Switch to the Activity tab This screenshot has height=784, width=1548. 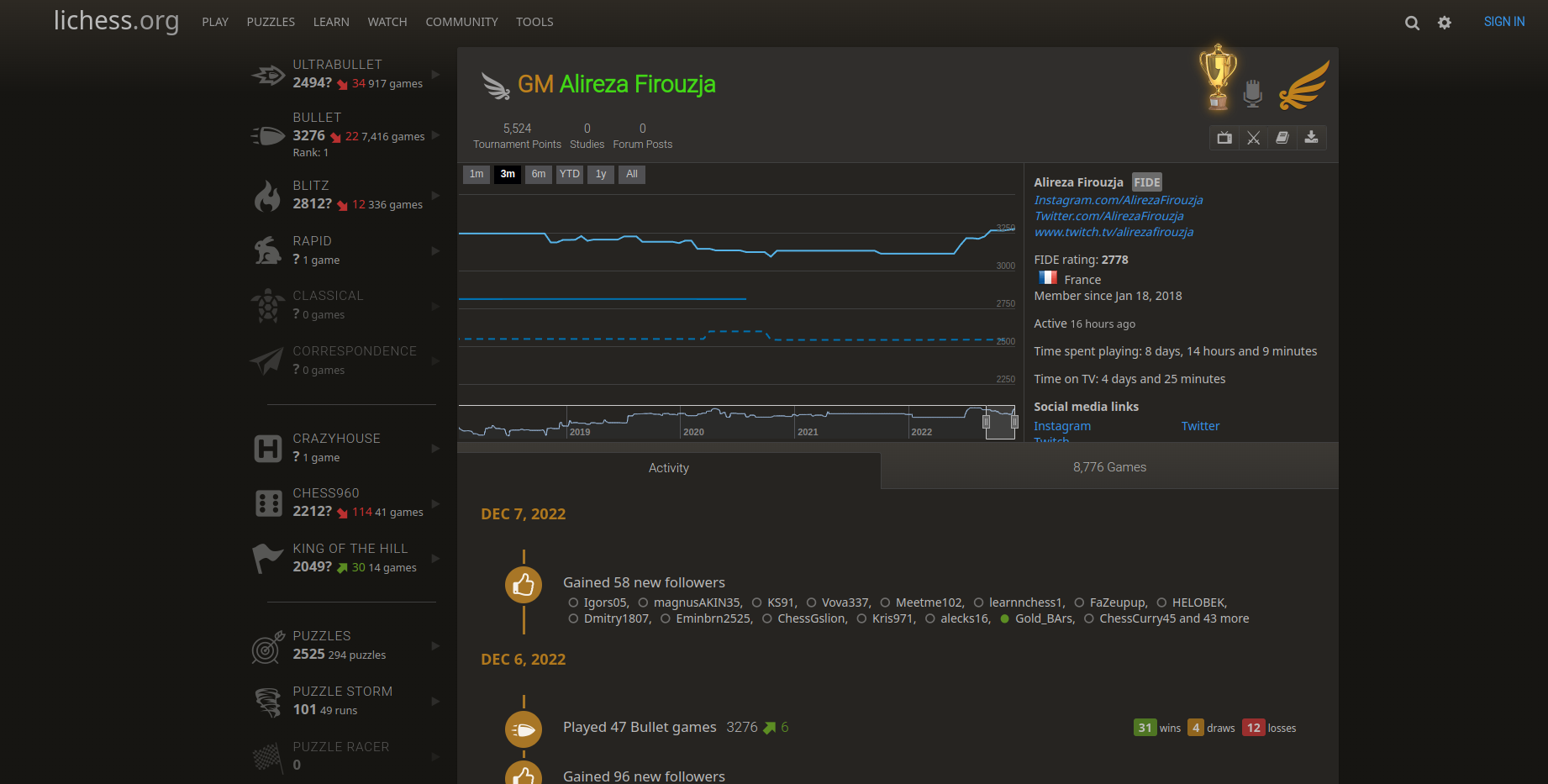point(669,468)
